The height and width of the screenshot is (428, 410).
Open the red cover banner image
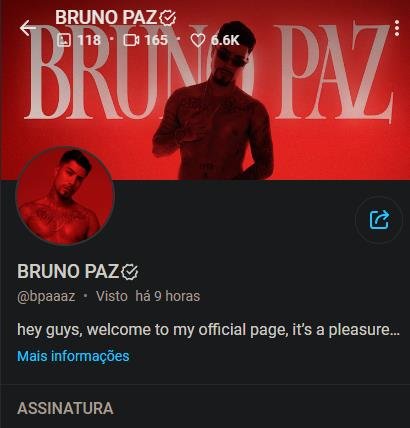205,90
